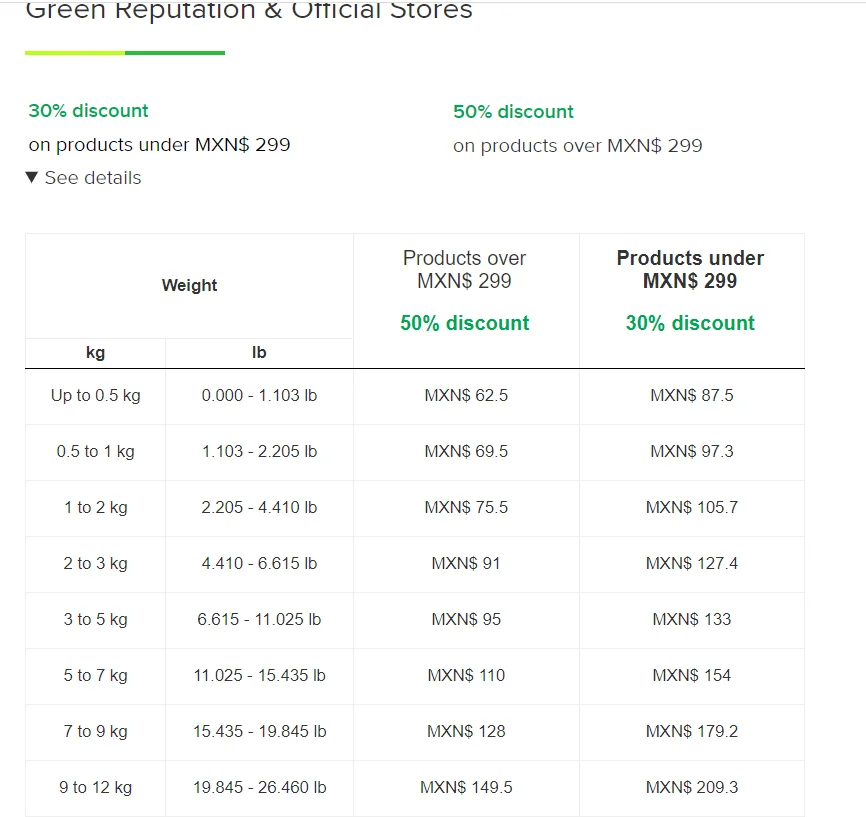The height and width of the screenshot is (817, 866).
Task: Click the MXN$ 154 price cell
Action: (x=692, y=676)
